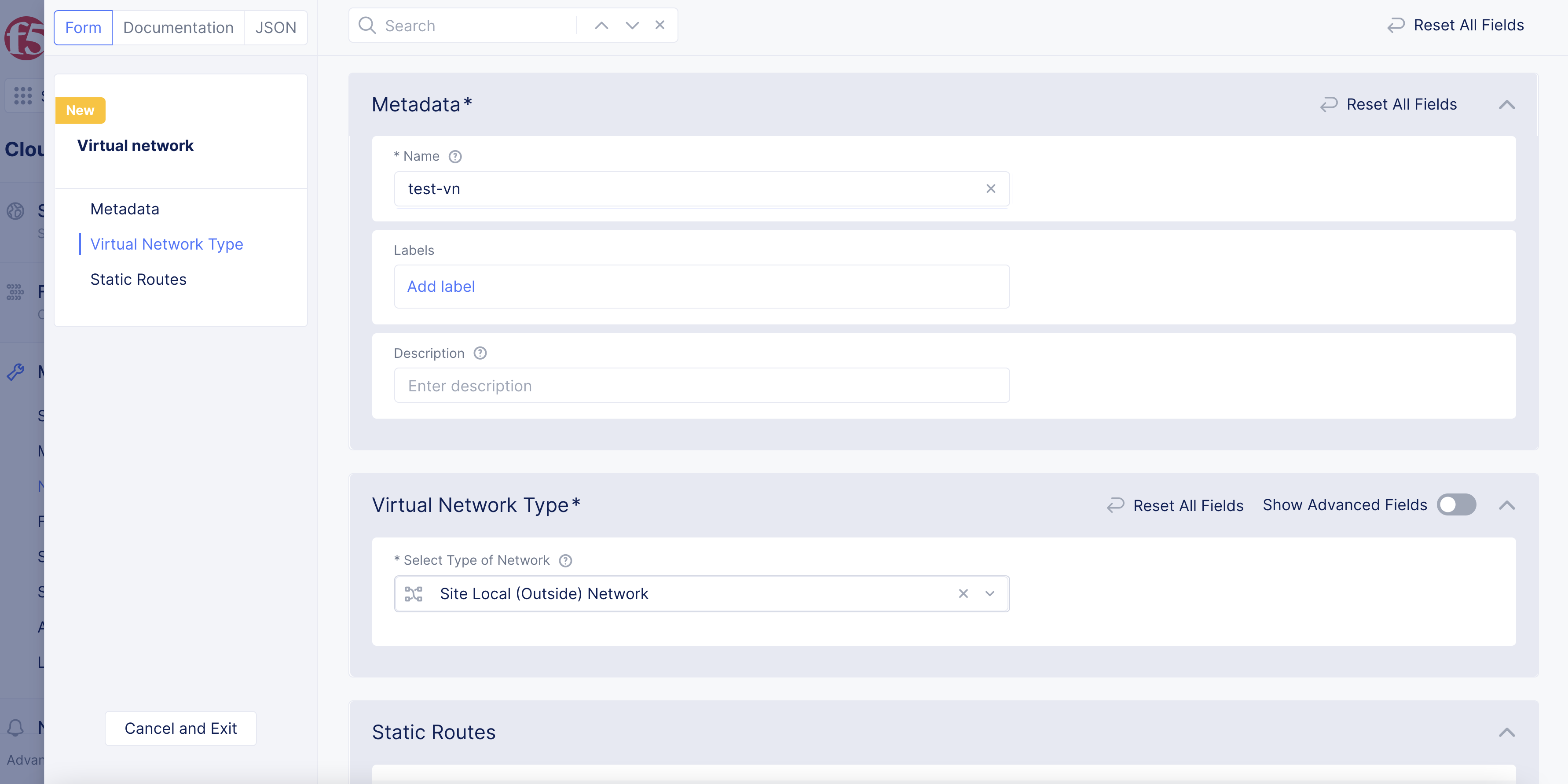Screen dimensions: 1568x784
Task: Collapse the Static Routes section
Action: (1507, 732)
